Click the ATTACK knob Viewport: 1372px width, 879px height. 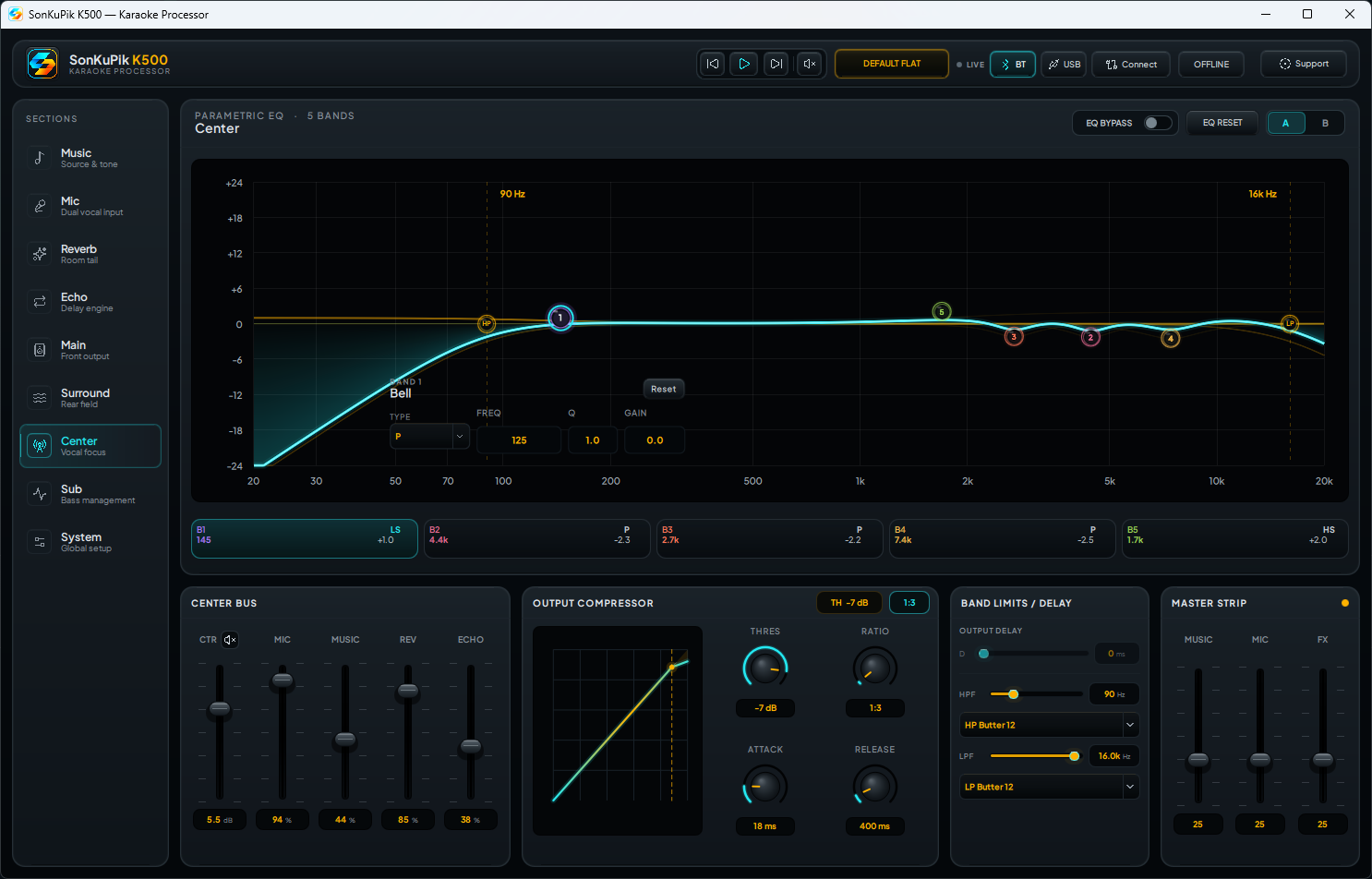[765, 786]
